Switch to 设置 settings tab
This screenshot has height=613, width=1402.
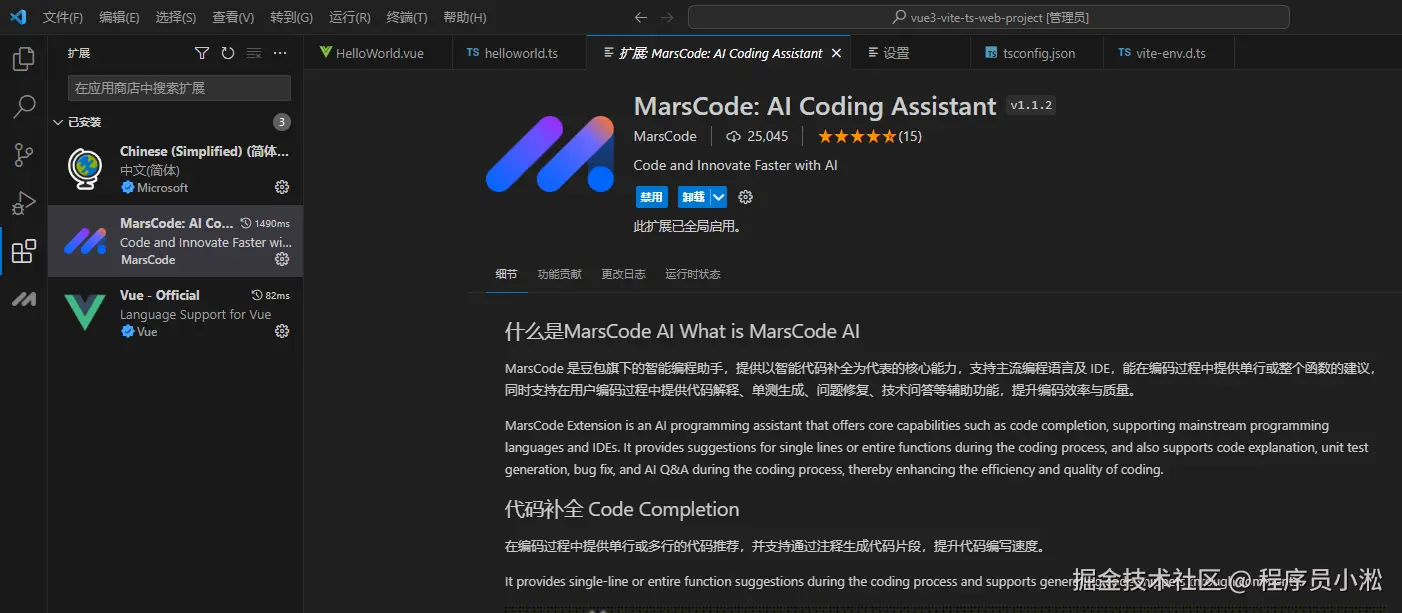tap(910, 53)
